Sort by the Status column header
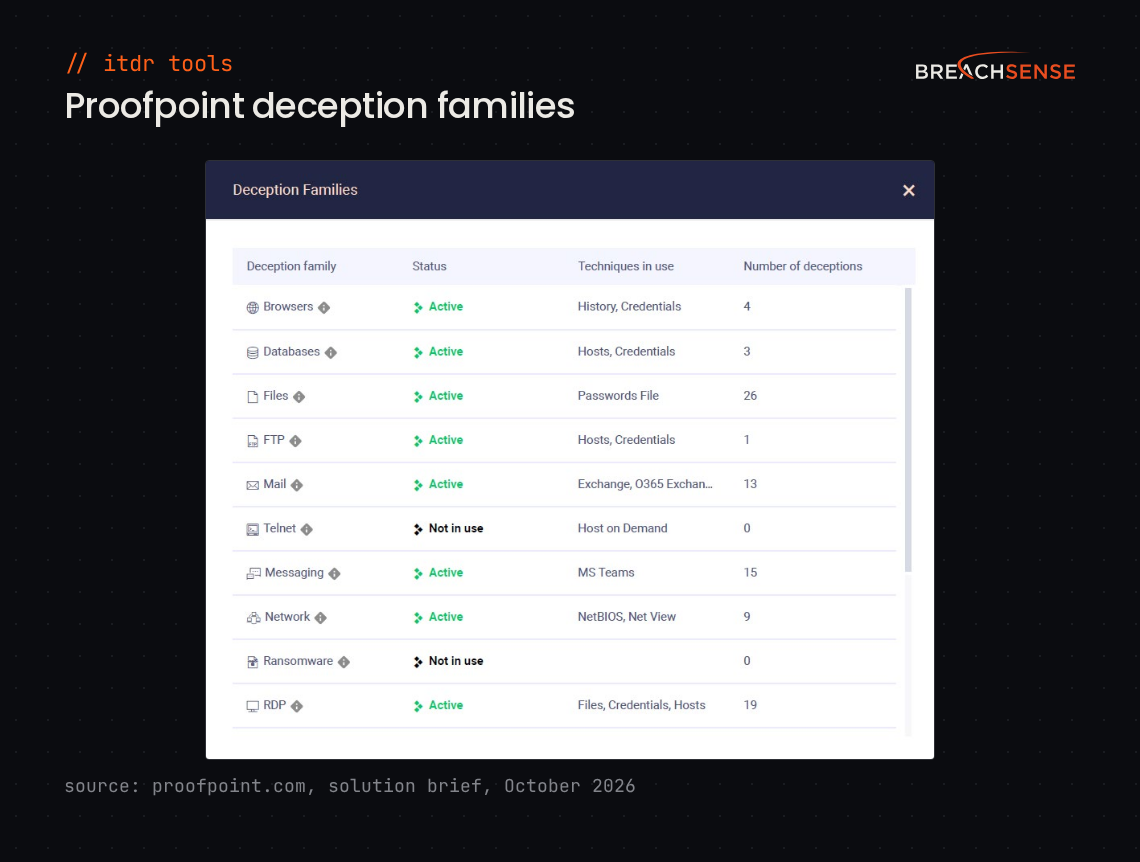The image size is (1140, 862). click(x=429, y=267)
